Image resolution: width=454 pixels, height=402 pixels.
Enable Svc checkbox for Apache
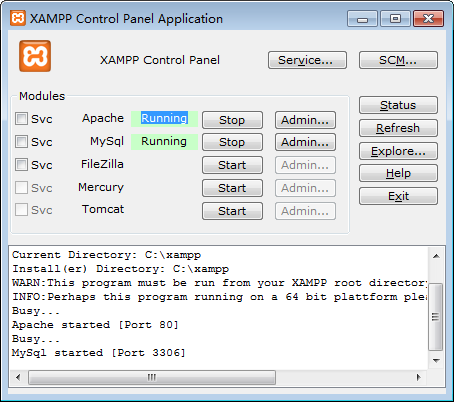point(21,119)
